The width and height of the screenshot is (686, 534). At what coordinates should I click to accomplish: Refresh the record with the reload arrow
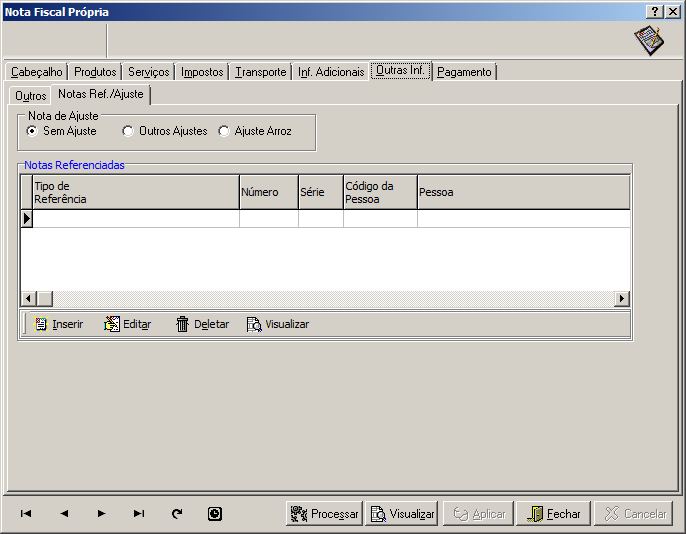point(177,514)
